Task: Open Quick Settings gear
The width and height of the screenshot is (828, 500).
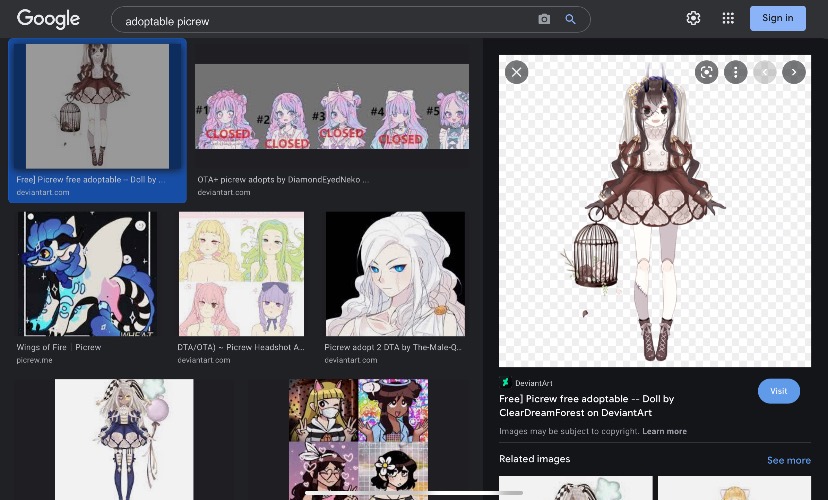Action: click(x=693, y=18)
